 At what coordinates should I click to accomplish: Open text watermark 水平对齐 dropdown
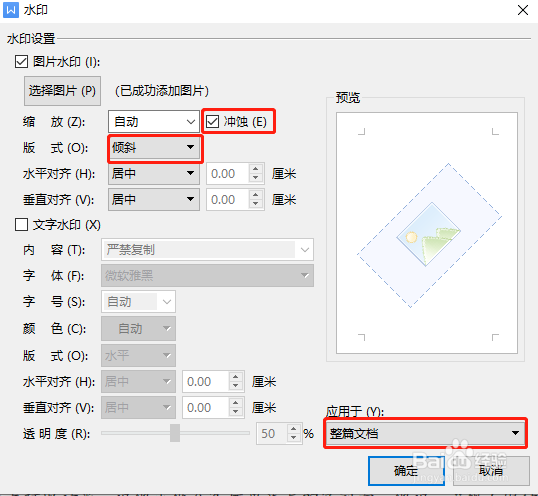tap(138, 381)
